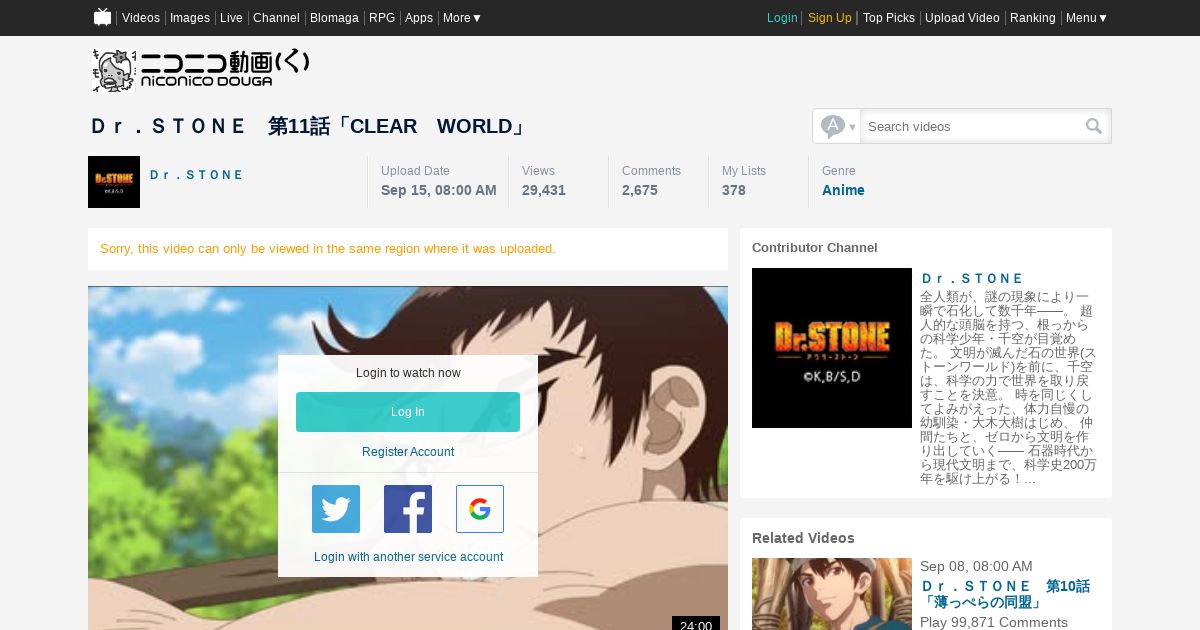The width and height of the screenshot is (1200, 630).
Task: Open the Anime genre link
Action: click(x=843, y=190)
